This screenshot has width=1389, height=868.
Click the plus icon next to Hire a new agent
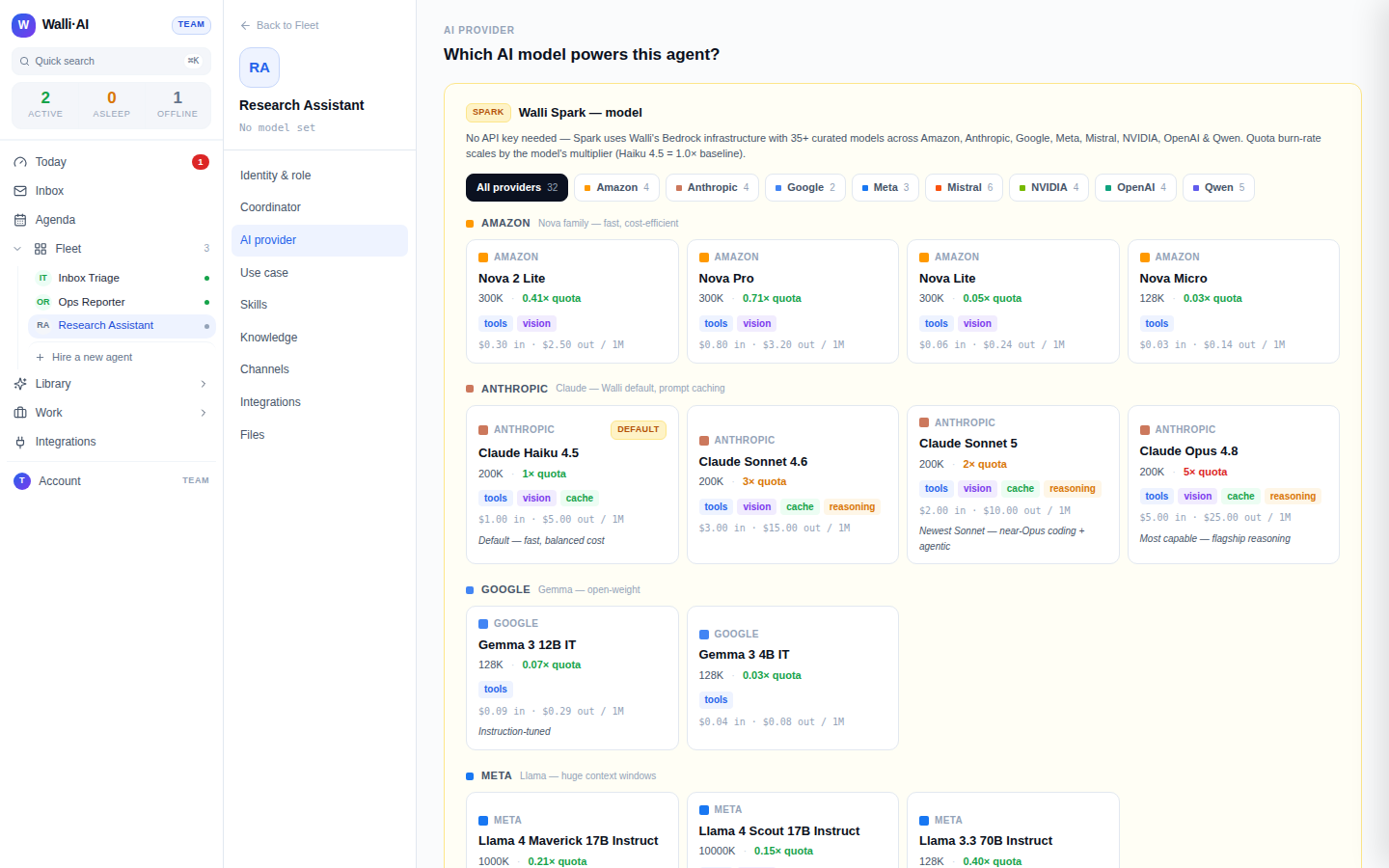(x=41, y=357)
